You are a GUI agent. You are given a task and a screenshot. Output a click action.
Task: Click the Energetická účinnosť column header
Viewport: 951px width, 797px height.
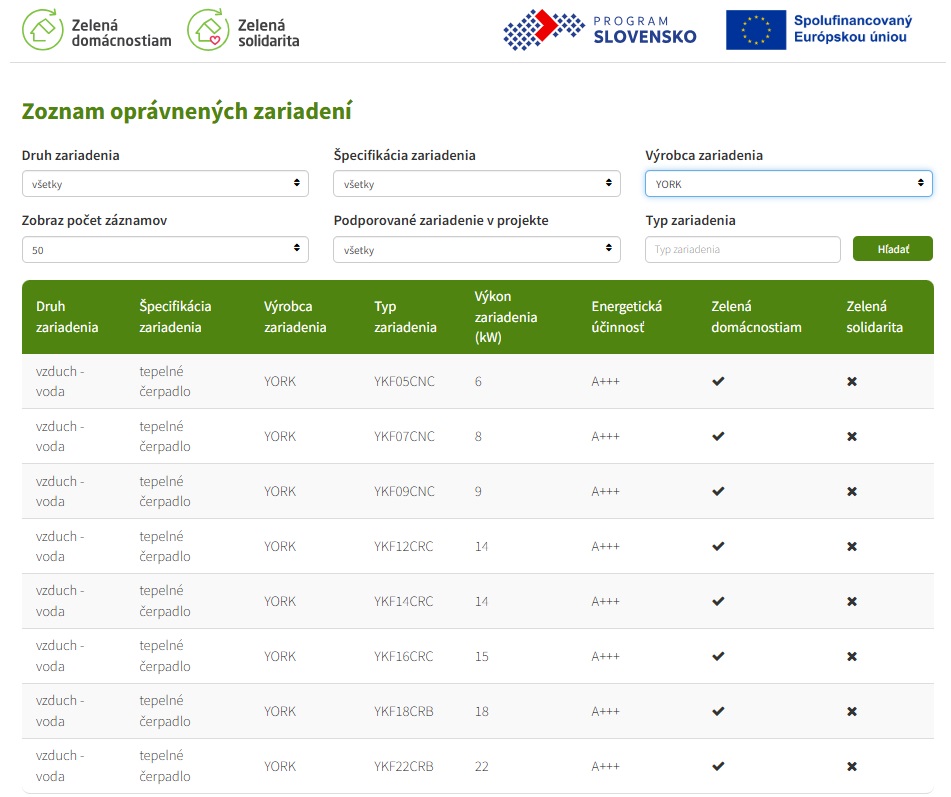coord(627,317)
